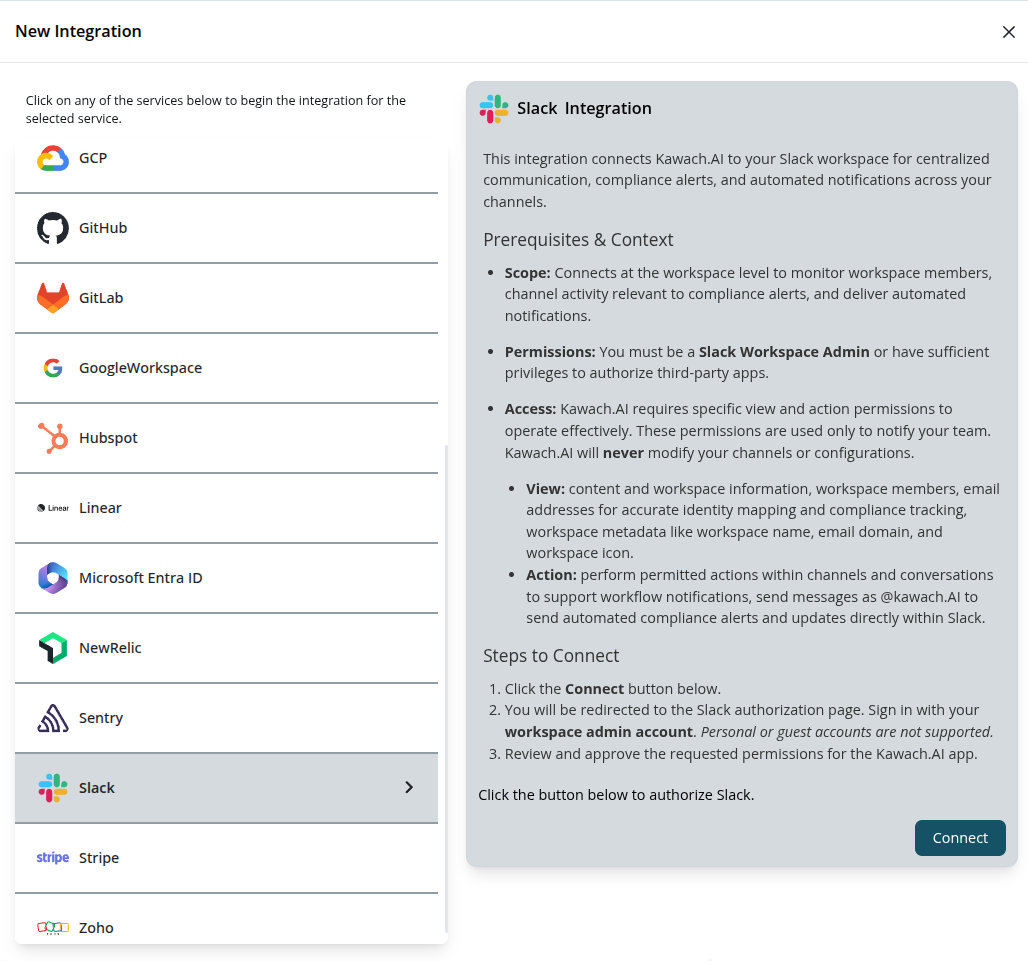Image resolution: width=1028 pixels, height=961 pixels.
Task: Select the Sentry icon
Action: 52,717
